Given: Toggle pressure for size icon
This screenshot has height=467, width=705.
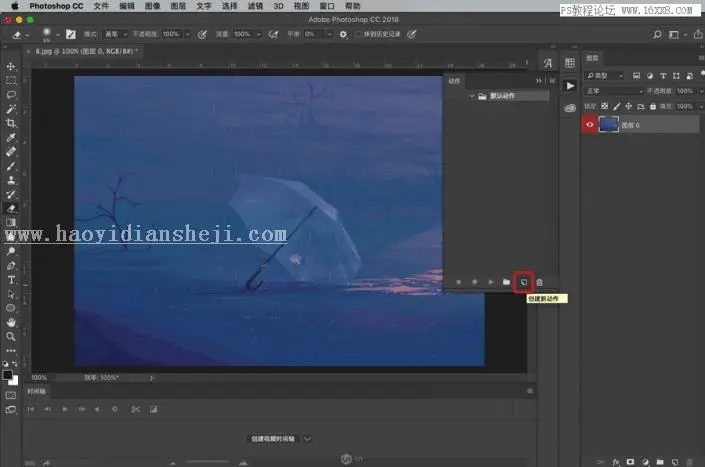Looking at the screenshot, I should click(x=411, y=34).
